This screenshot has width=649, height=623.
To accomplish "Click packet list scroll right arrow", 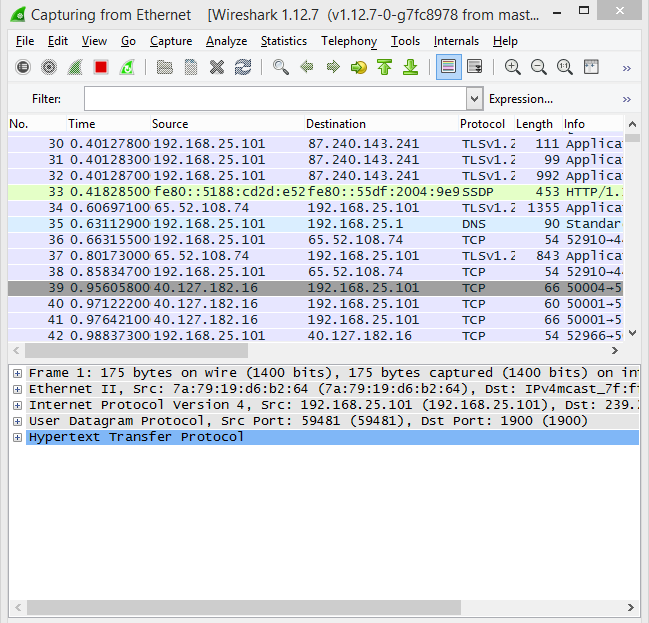I will point(615,351).
